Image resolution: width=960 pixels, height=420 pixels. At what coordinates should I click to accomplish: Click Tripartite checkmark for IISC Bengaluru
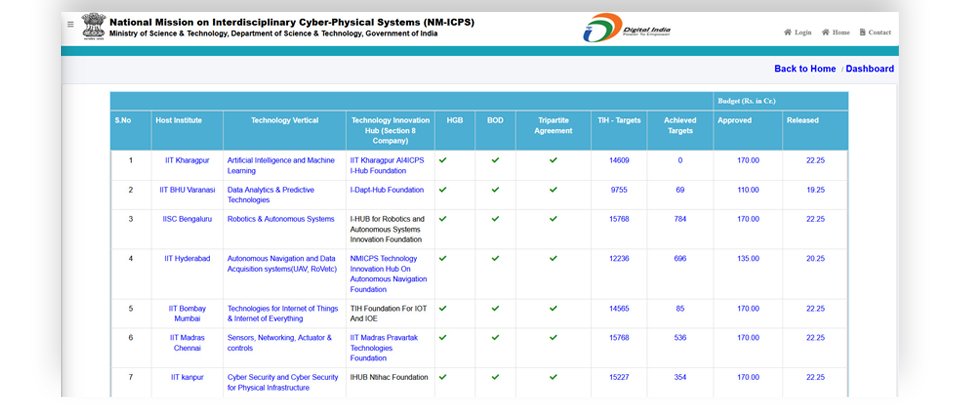click(x=553, y=219)
